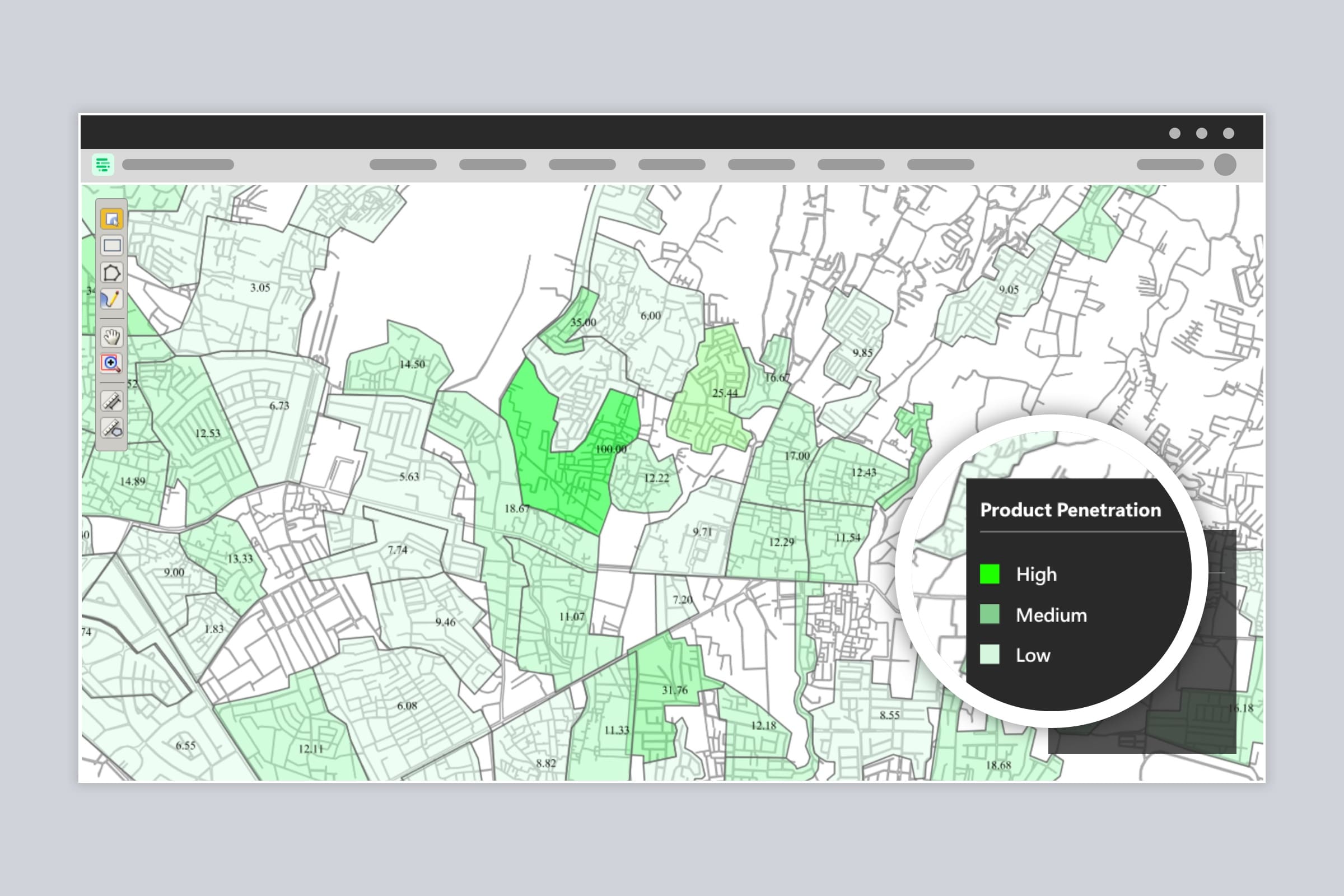The image size is (1344, 896).
Task: Click the 12.43 region label
Action: (864, 472)
